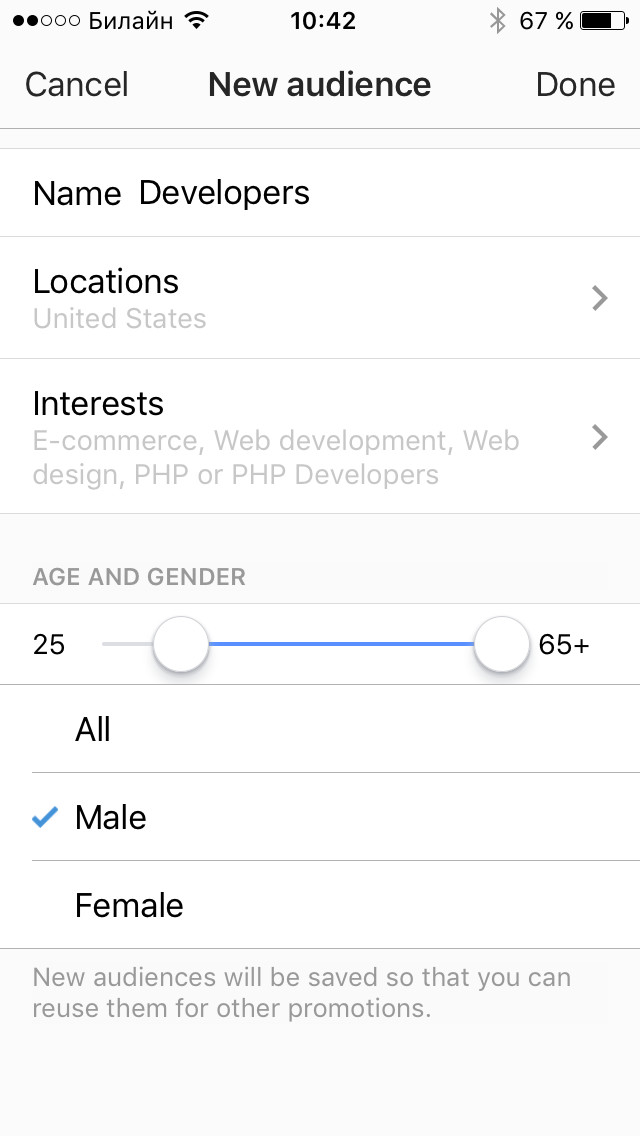Screen dimensions: 640x1136
Task: Tap the Wi-Fi signal icon
Action: (197, 21)
